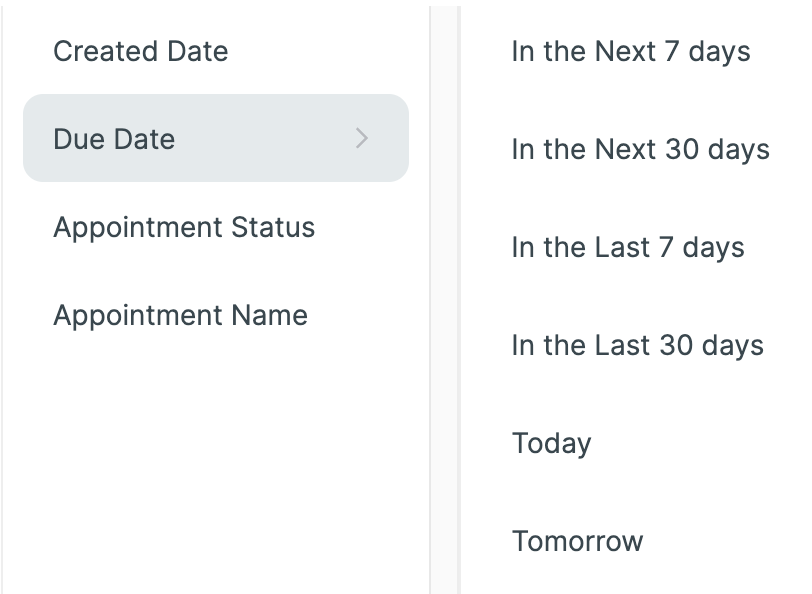Select Appointment Name from the field list
The height and width of the screenshot is (594, 812).
[x=180, y=315]
